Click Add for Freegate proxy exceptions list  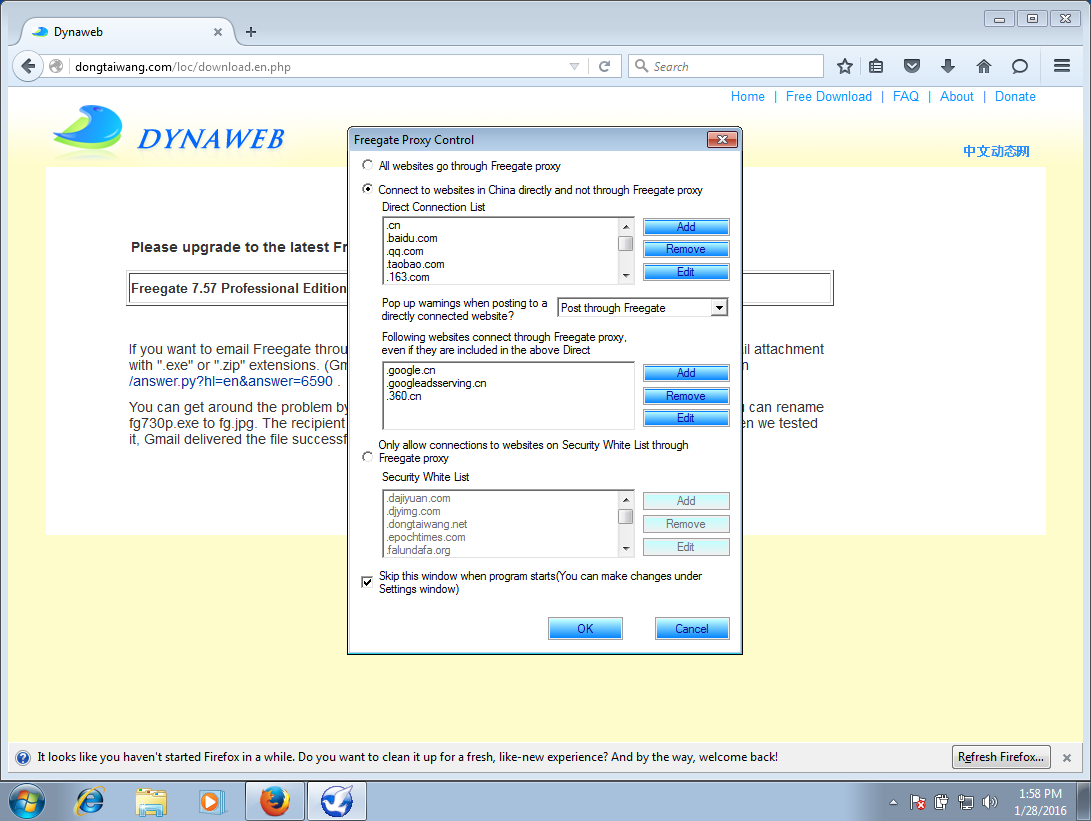pyautogui.click(x=686, y=373)
